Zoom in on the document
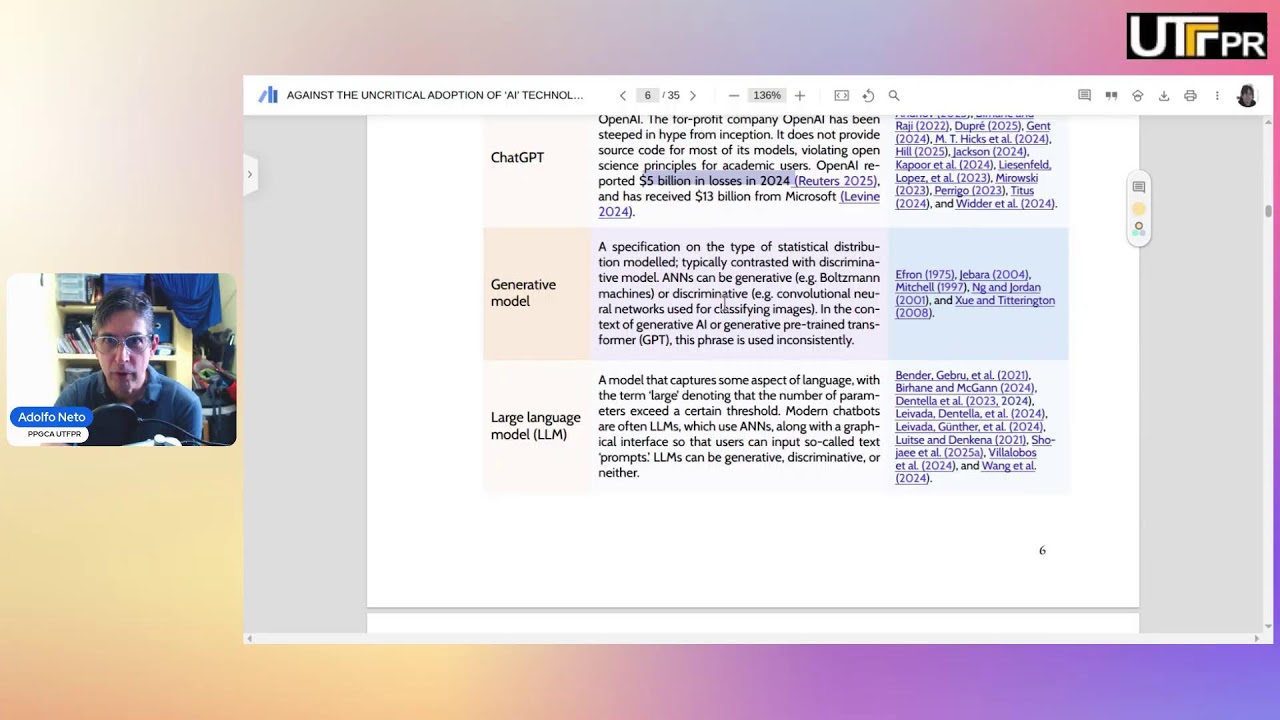 point(800,96)
